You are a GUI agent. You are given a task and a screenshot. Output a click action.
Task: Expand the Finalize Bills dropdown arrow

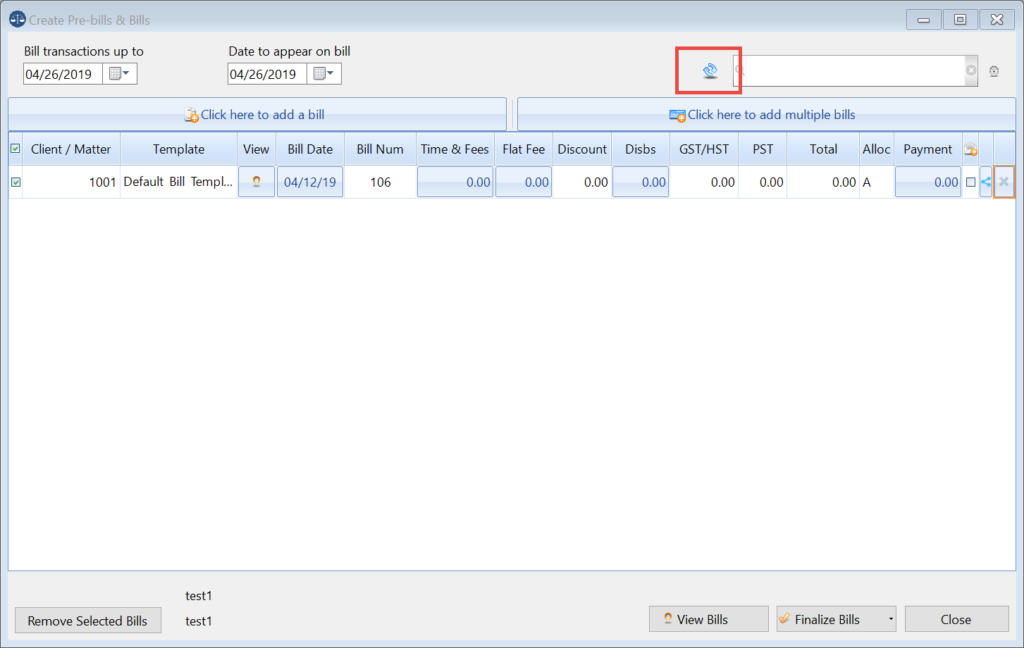click(x=890, y=619)
